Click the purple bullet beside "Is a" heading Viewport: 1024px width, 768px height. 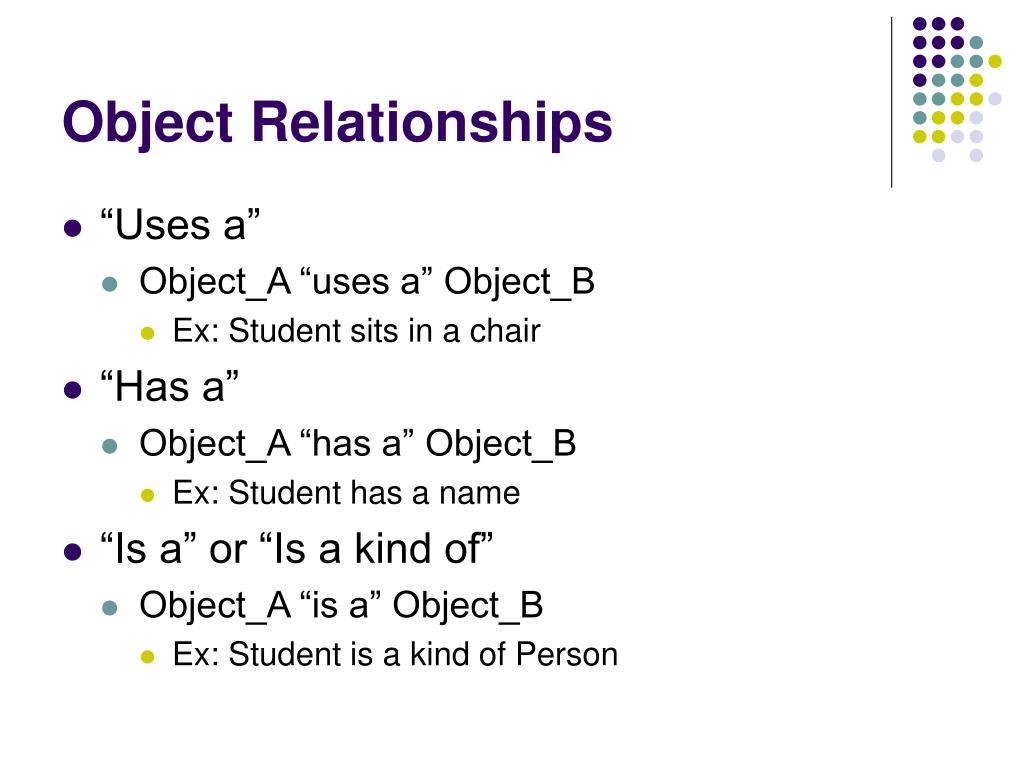(x=72, y=552)
